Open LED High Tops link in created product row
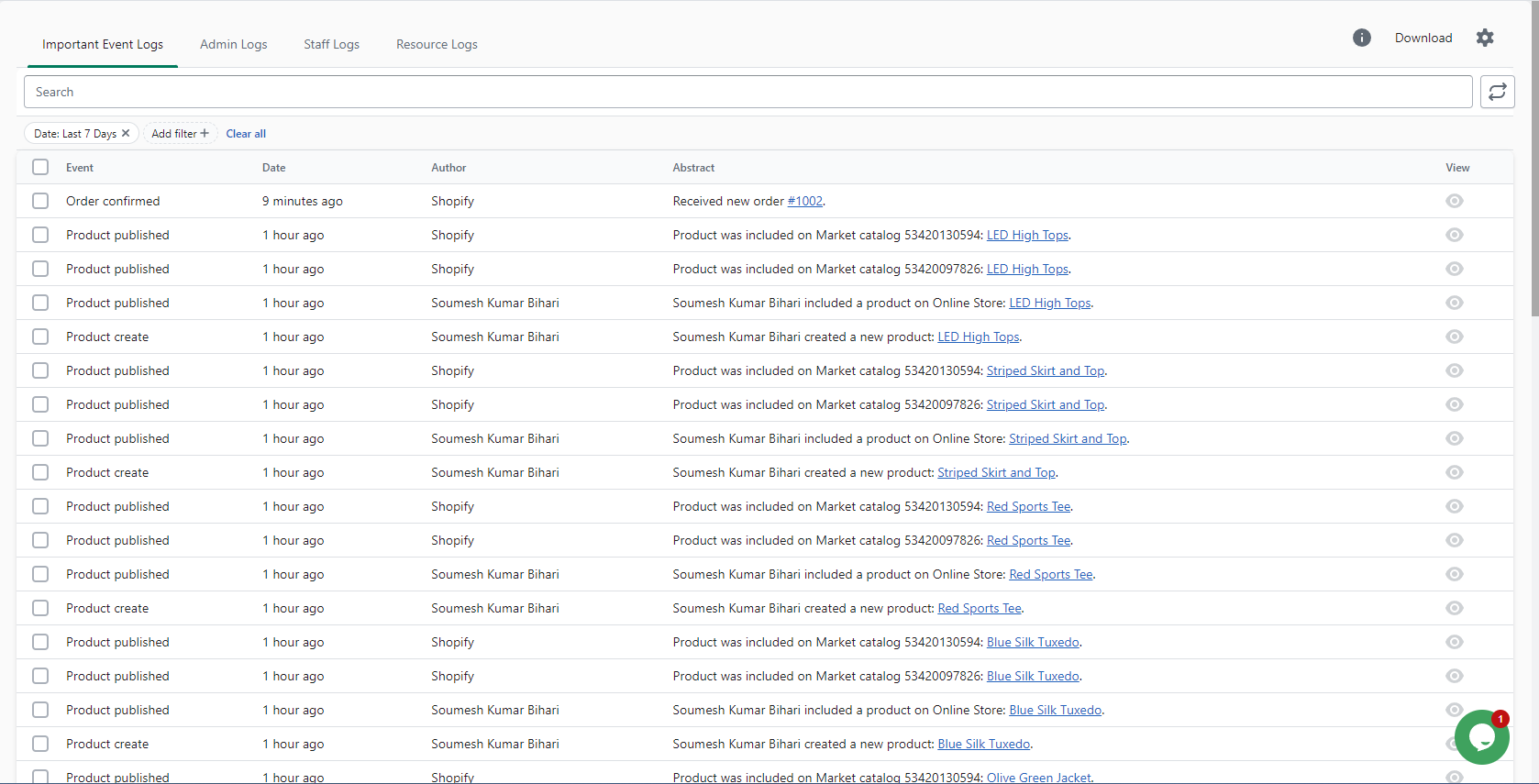This screenshot has height=784, width=1539. [979, 337]
